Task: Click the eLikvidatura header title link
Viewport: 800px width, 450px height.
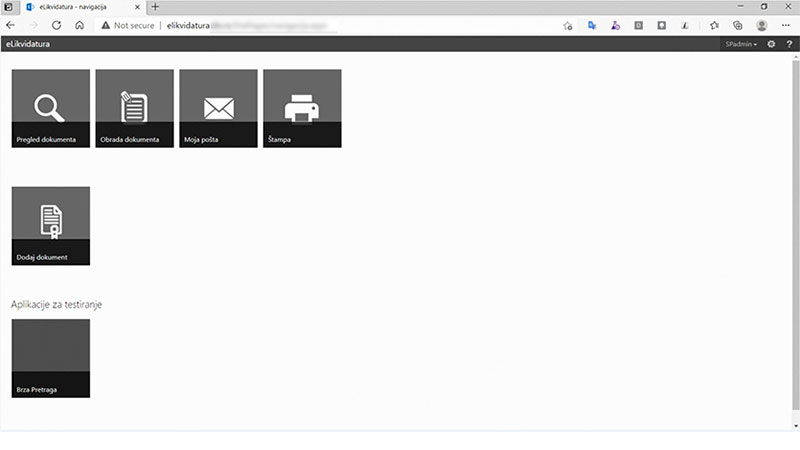Action: pyautogui.click(x=28, y=44)
